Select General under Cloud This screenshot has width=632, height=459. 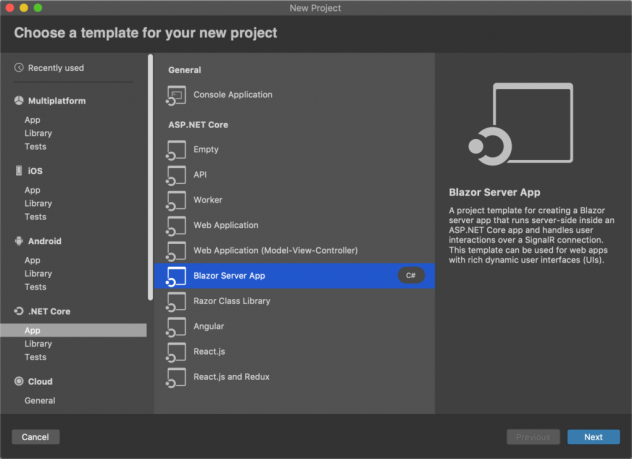point(40,400)
